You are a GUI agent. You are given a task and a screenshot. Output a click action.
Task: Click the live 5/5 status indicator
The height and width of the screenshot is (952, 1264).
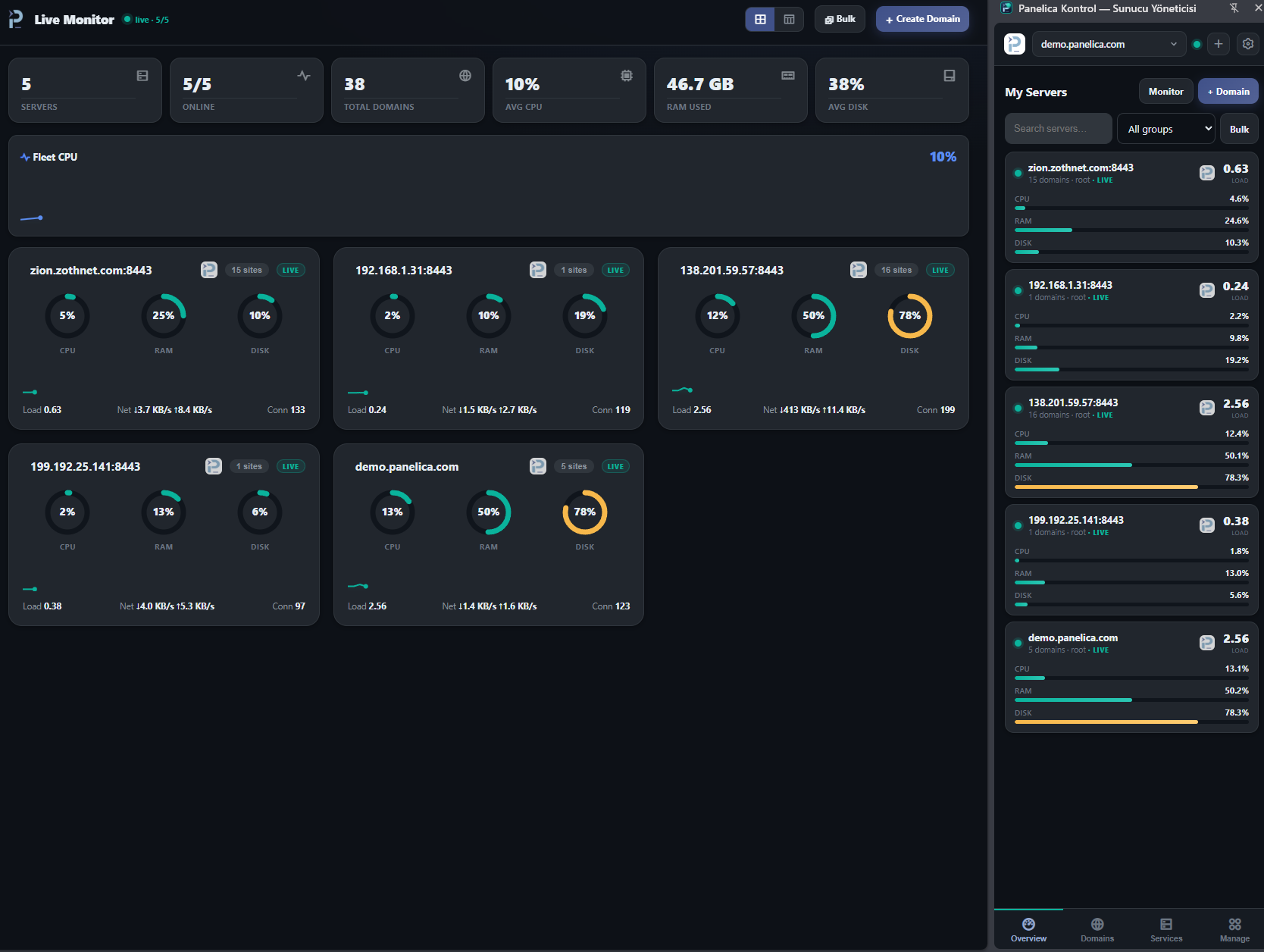click(146, 20)
